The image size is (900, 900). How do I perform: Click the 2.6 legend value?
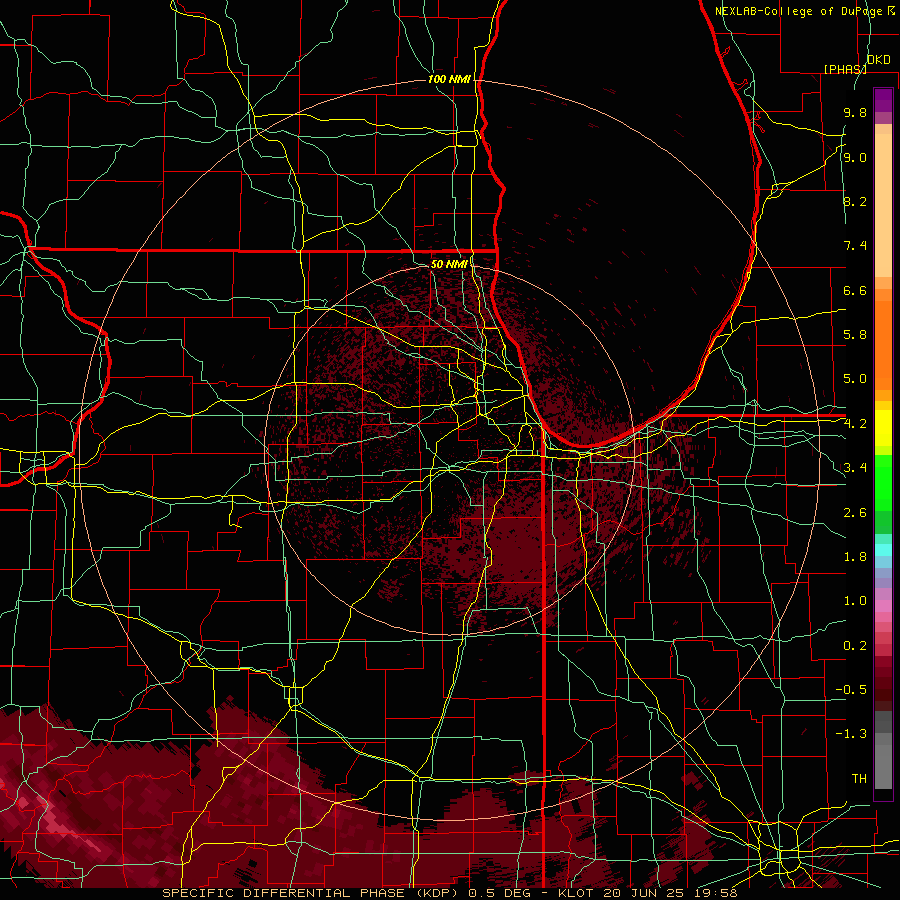[x=855, y=513]
